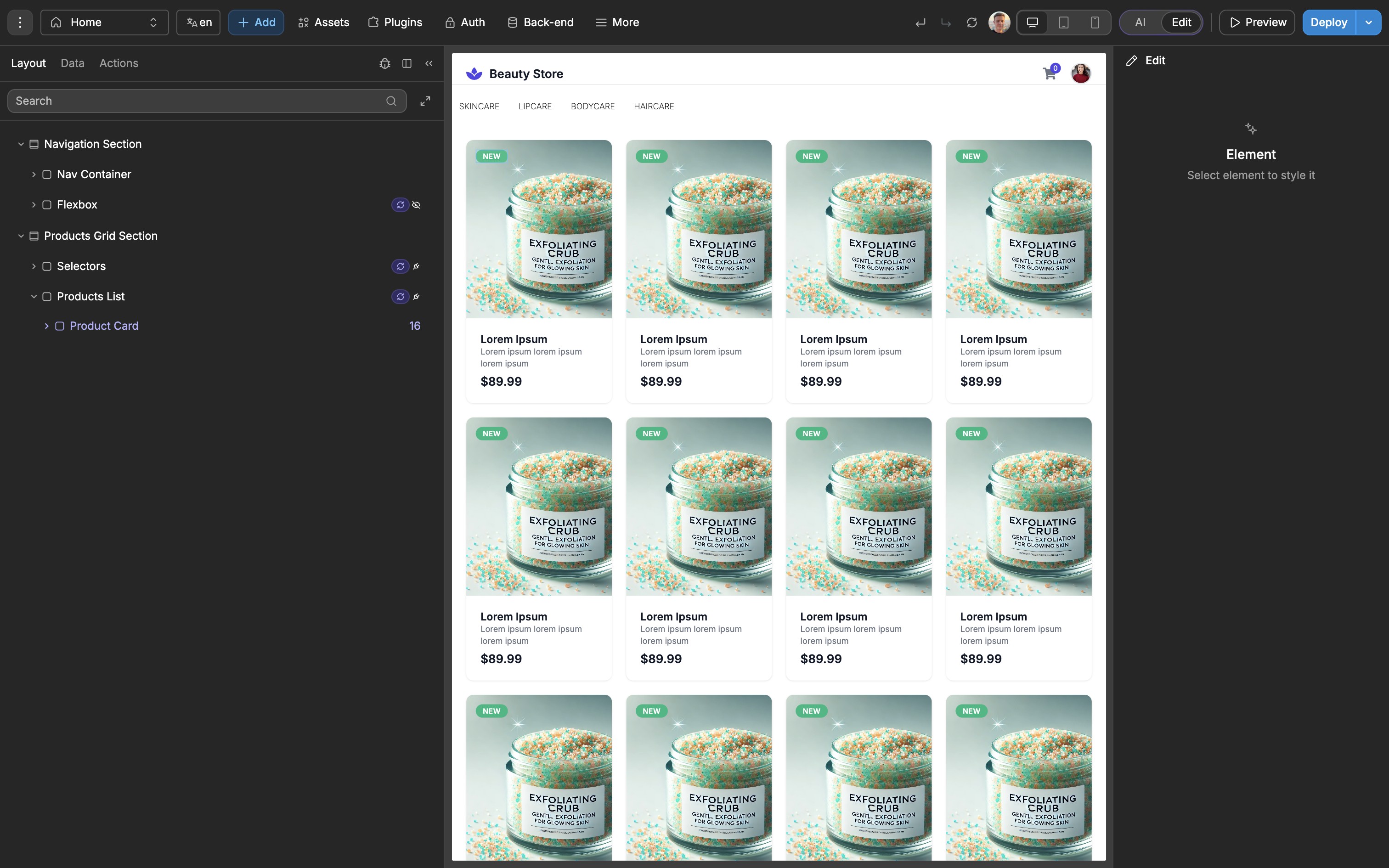The height and width of the screenshot is (868, 1389).
Task: Open the Home page selector dropdown
Action: [104, 23]
